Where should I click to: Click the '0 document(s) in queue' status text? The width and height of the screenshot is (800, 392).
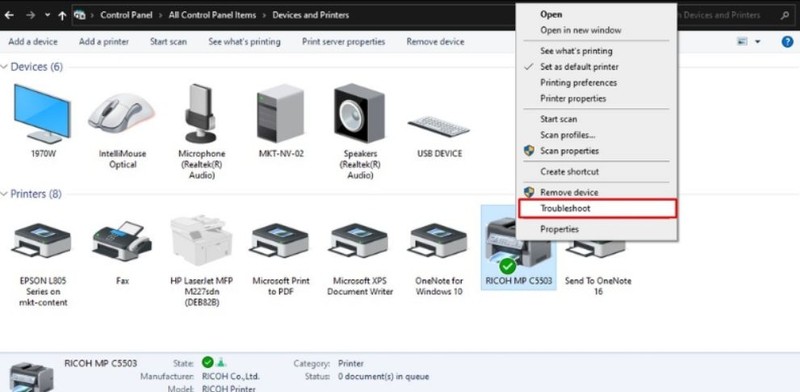[x=383, y=377]
